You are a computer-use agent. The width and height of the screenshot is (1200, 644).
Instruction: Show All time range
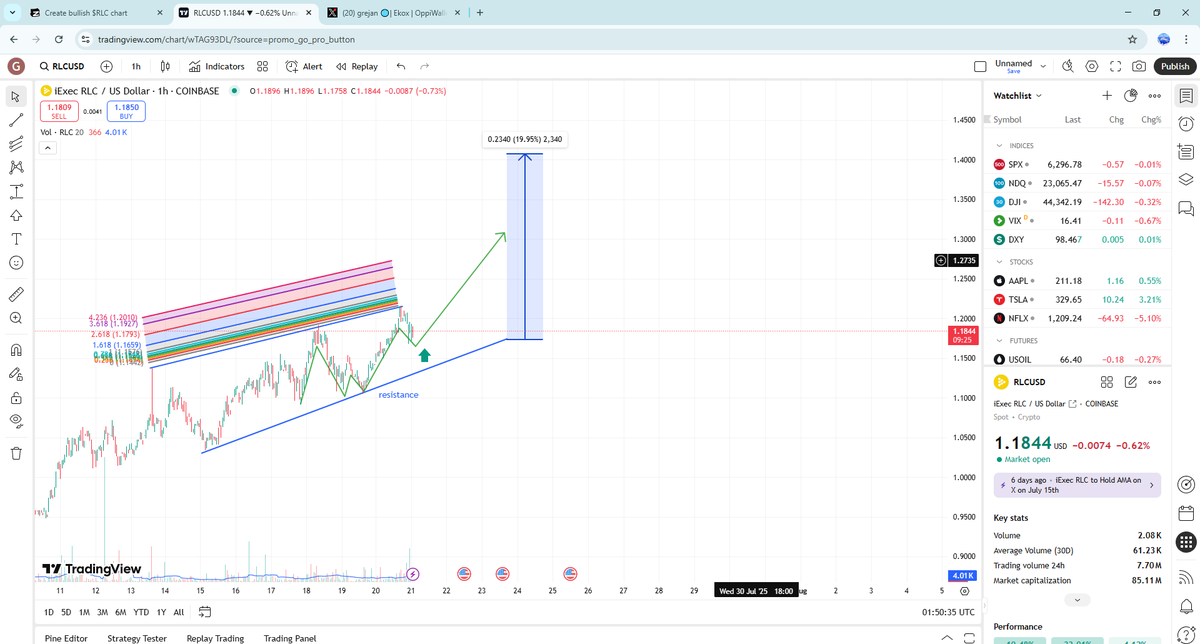click(179, 612)
